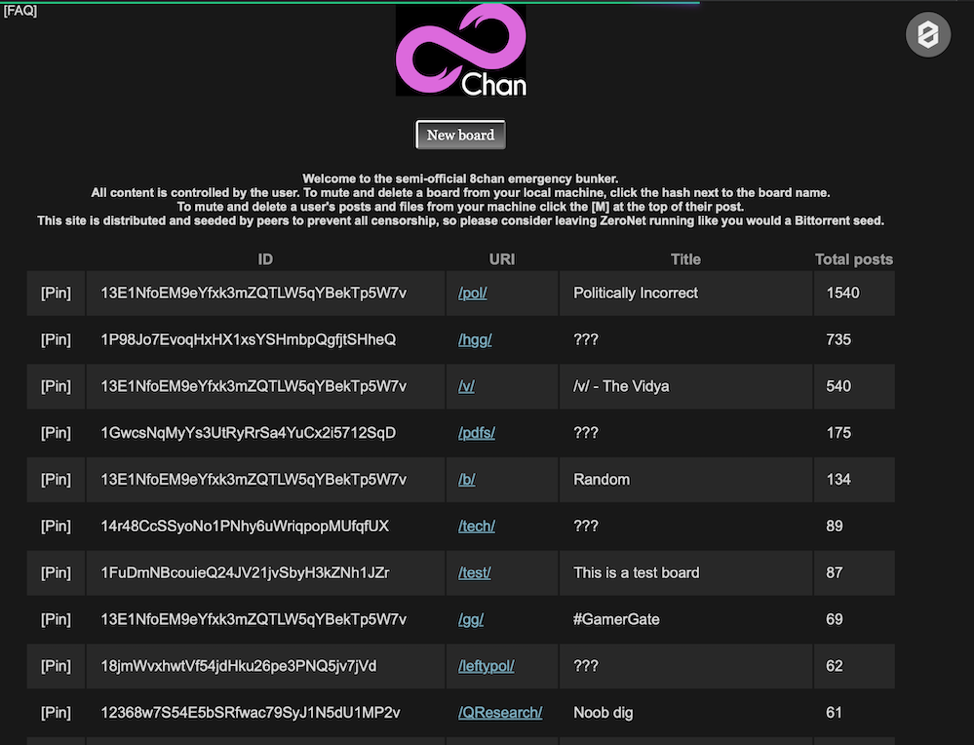The image size is (974, 745).
Task: Open the FAQ link
Action: click(x=20, y=11)
